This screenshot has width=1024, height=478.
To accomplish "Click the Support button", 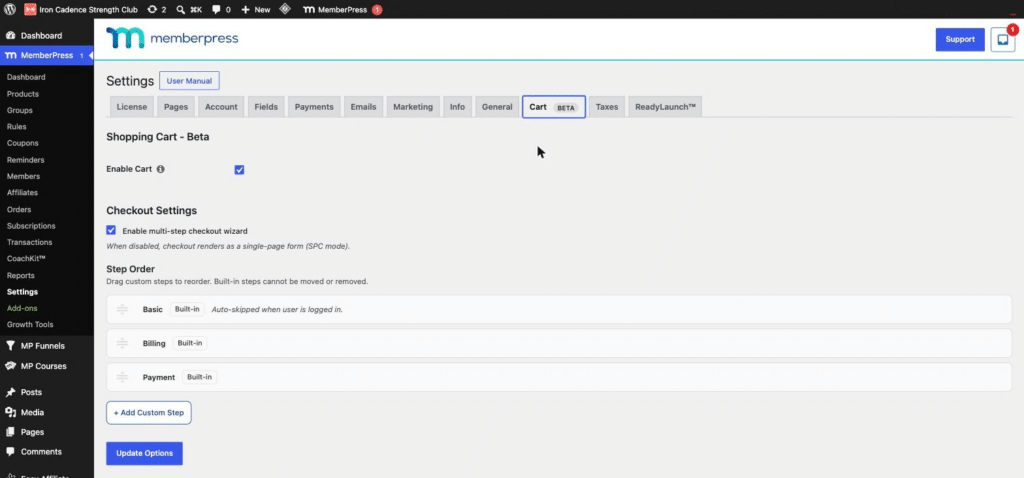I will (x=960, y=39).
